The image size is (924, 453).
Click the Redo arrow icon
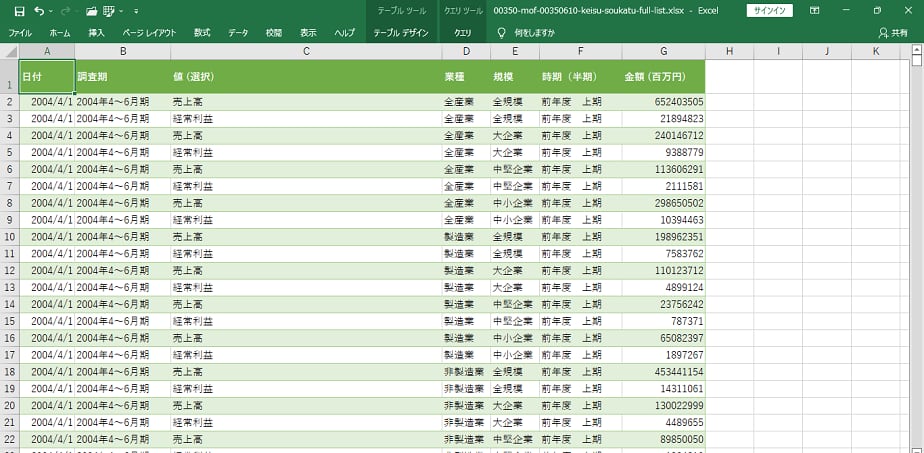point(65,10)
